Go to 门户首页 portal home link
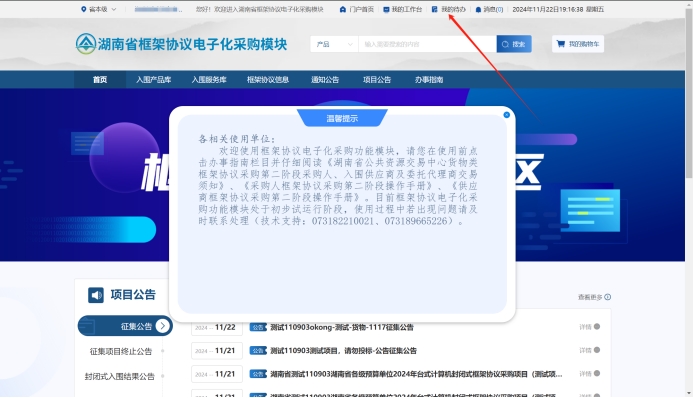The image size is (693, 398). pyautogui.click(x=361, y=9)
